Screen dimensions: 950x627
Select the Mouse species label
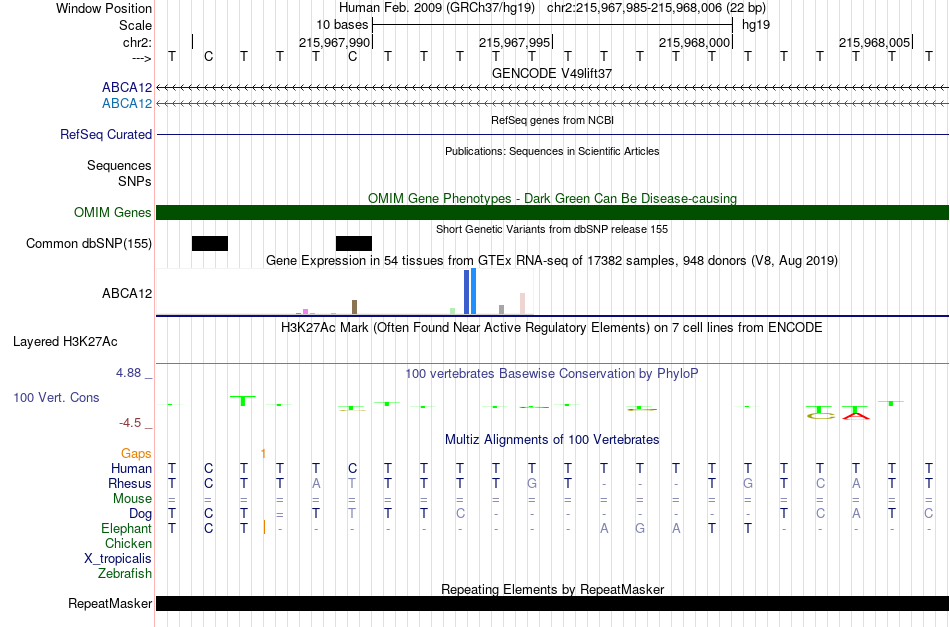[x=132, y=499]
